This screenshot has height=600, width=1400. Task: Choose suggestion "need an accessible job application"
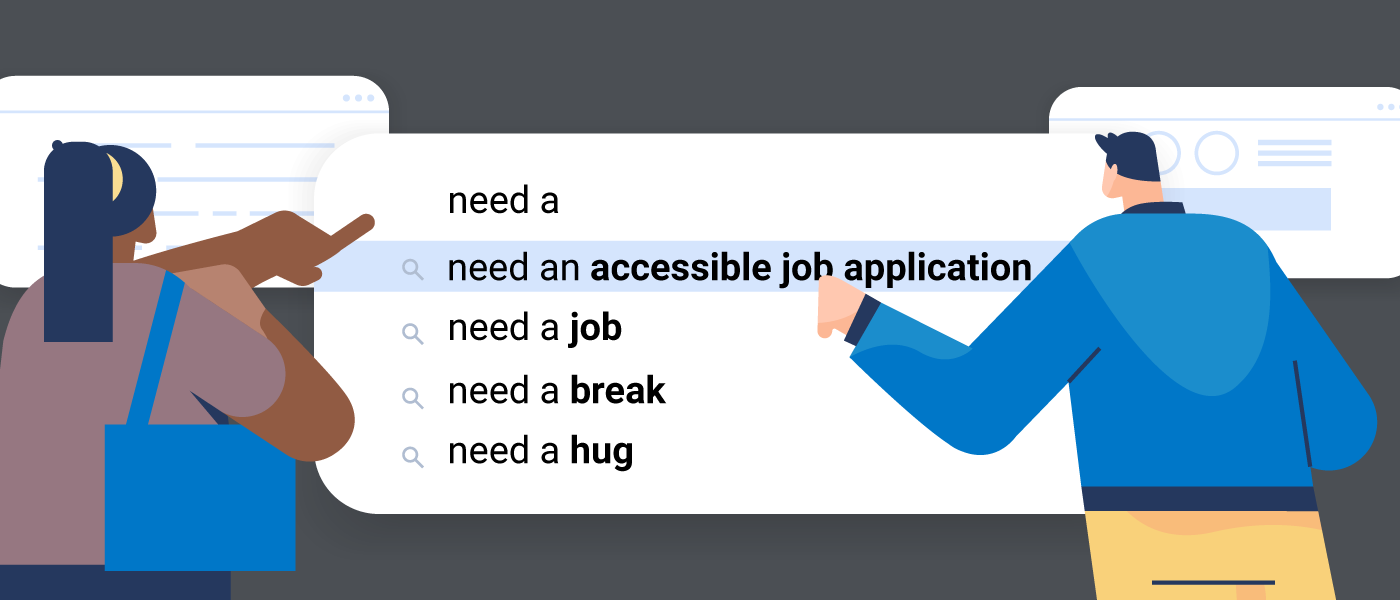(x=739, y=269)
